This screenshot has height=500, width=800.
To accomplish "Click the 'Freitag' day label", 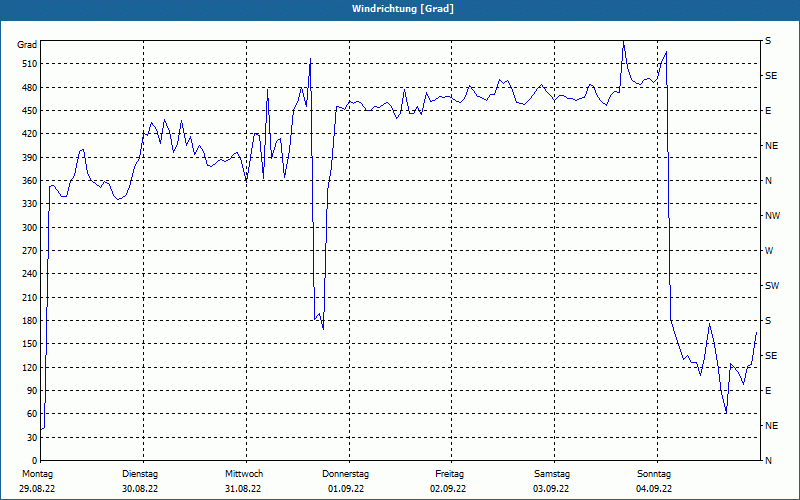I will [x=449, y=474].
